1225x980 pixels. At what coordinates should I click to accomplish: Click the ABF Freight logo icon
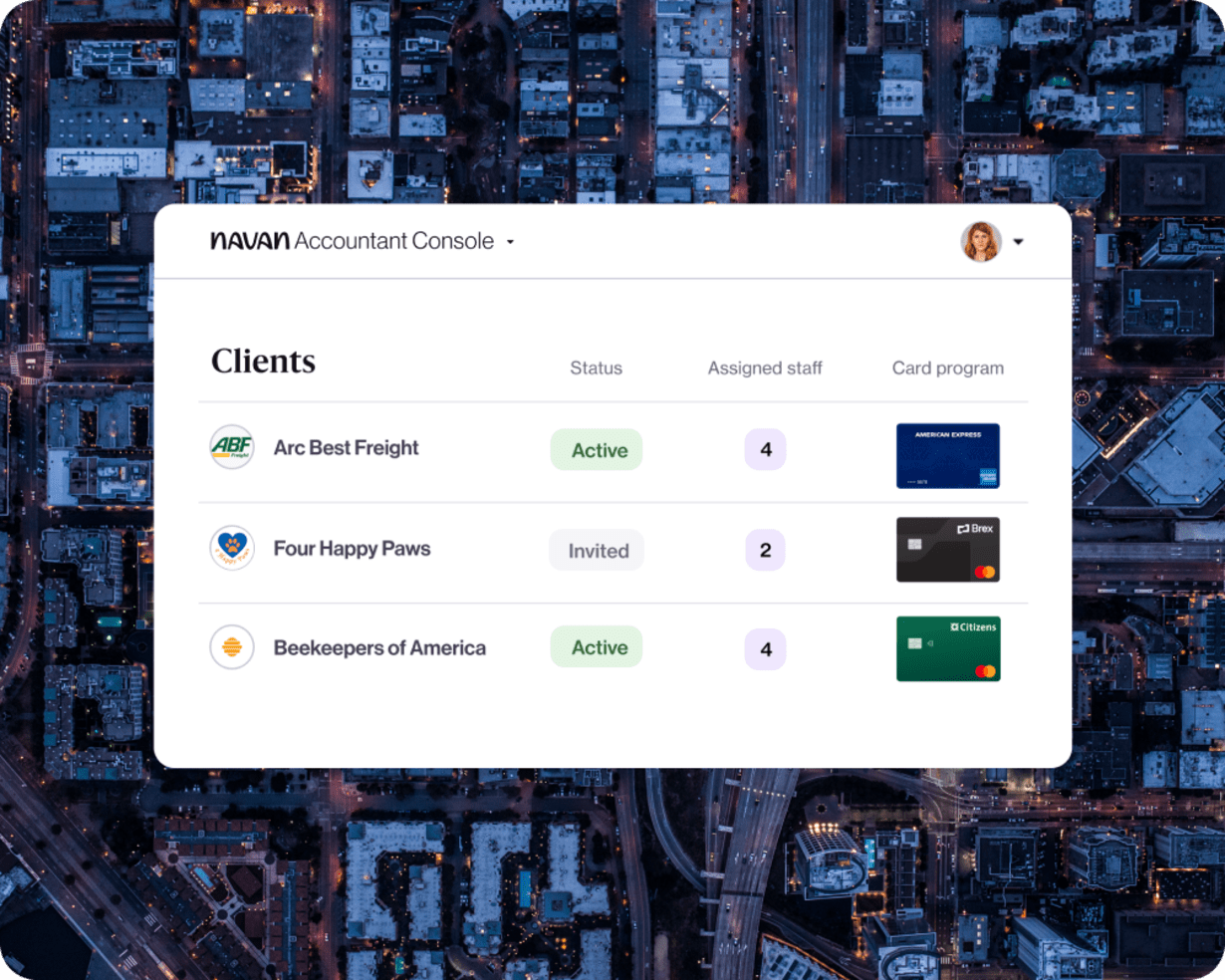click(x=232, y=447)
